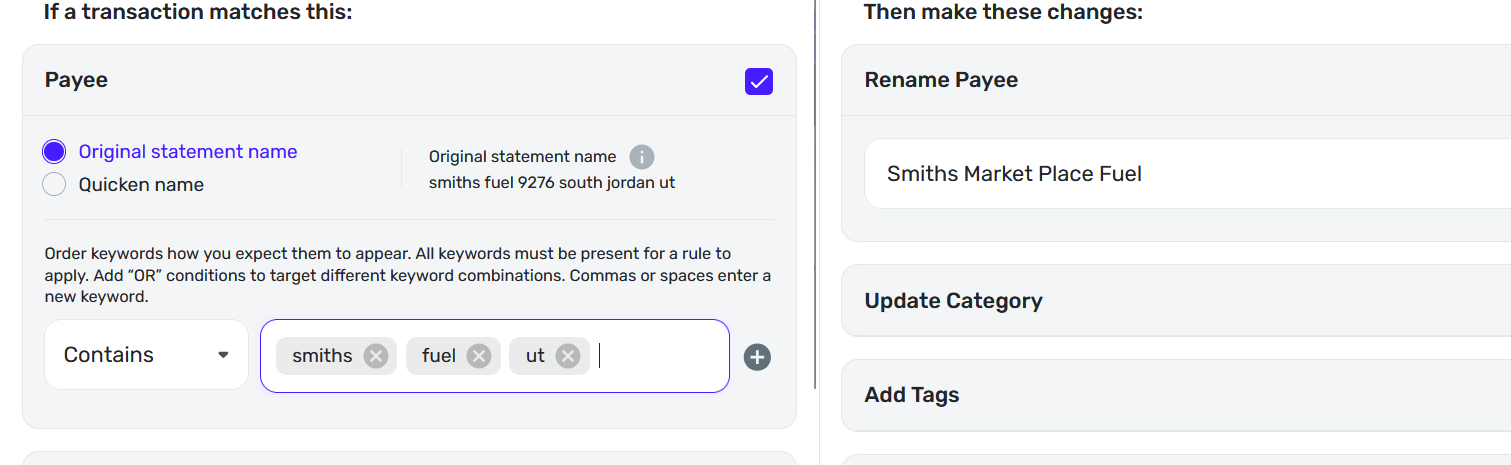Remove the "smiths" keyword chip

coord(375,356)
